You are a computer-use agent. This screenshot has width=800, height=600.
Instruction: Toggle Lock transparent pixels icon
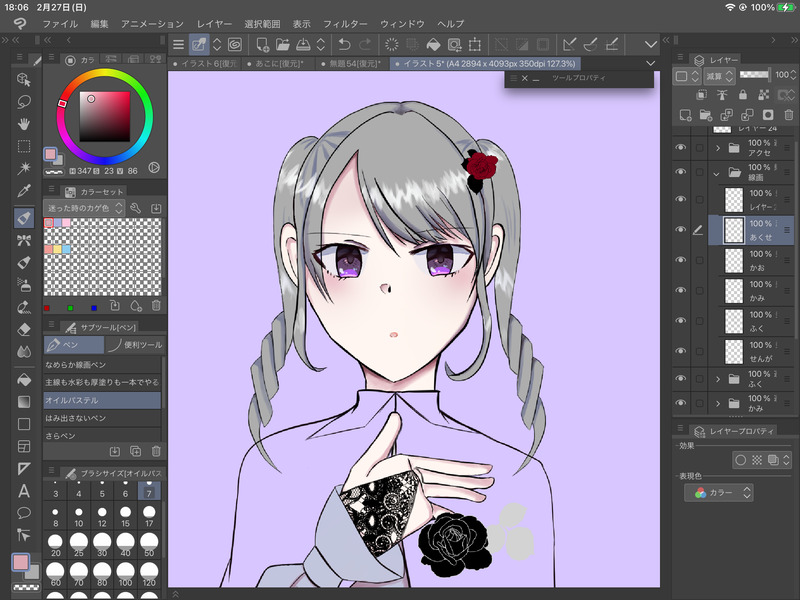tap(764, 95)
